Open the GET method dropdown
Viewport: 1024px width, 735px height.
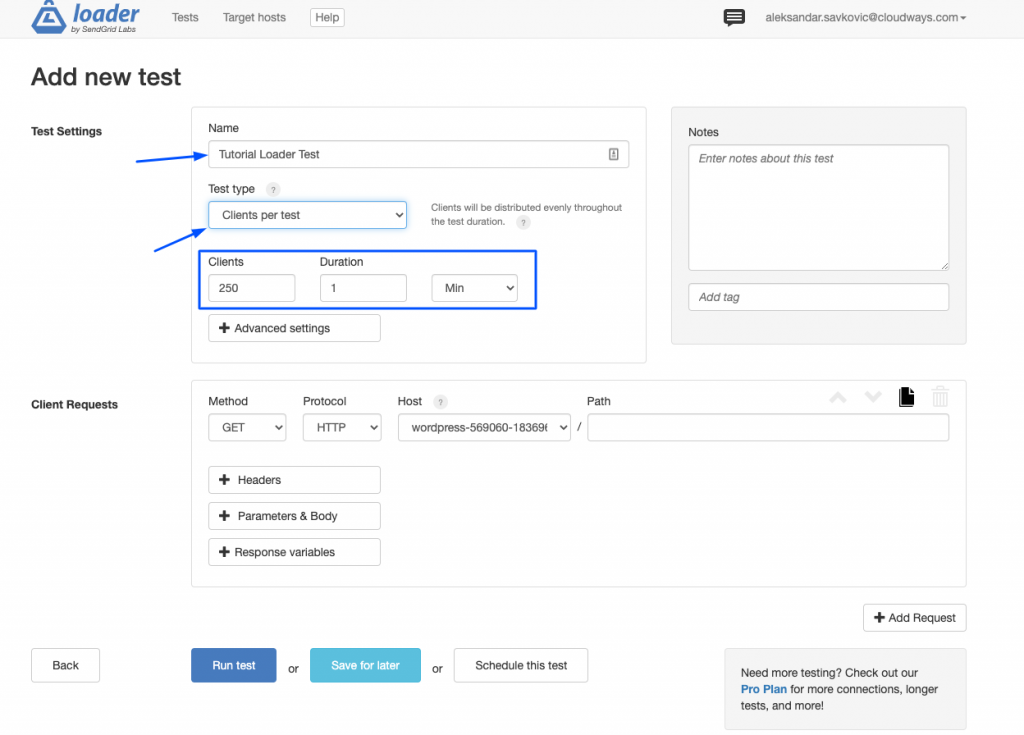click(x=247, y=428)
